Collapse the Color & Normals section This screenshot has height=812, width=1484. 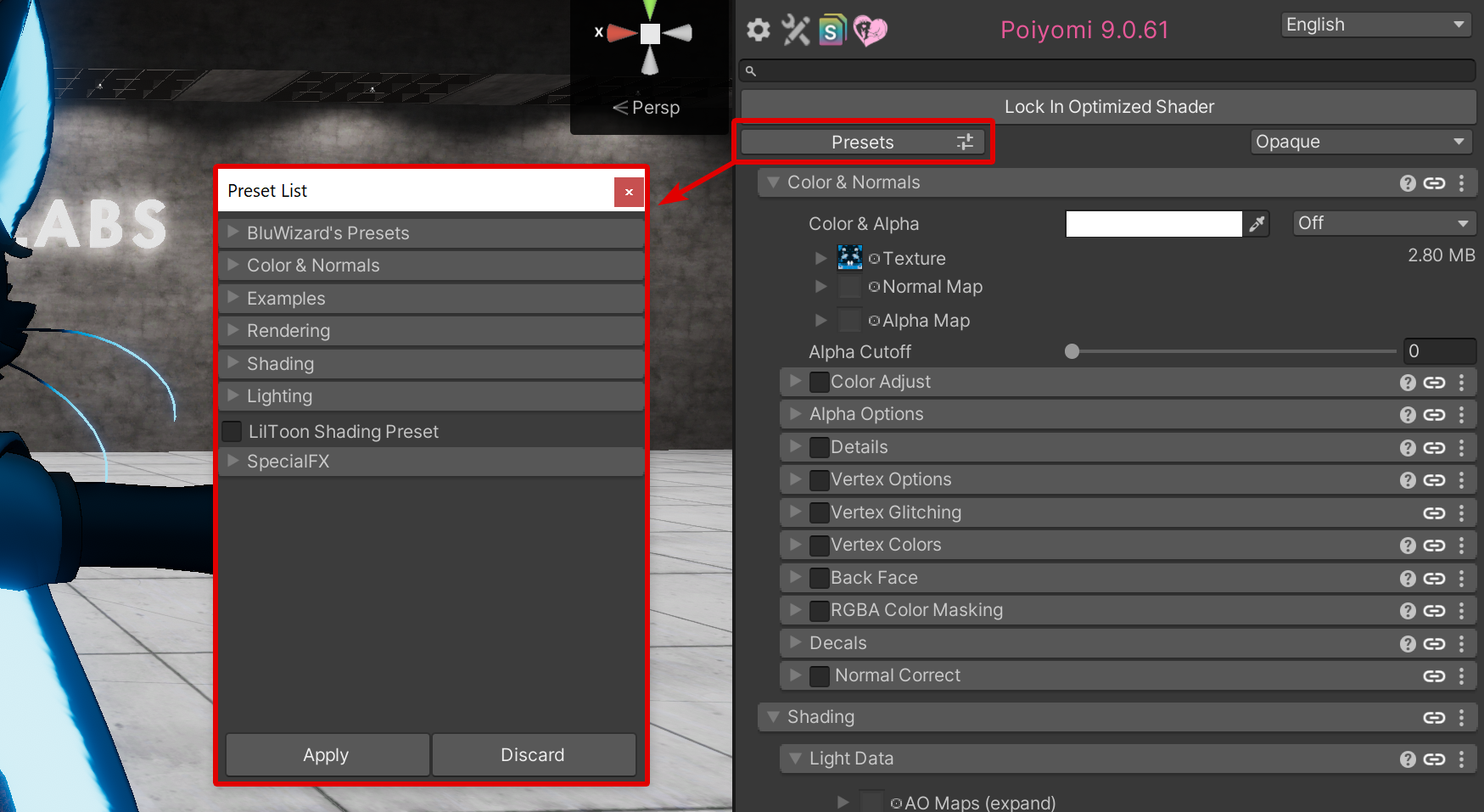[773, 182]
